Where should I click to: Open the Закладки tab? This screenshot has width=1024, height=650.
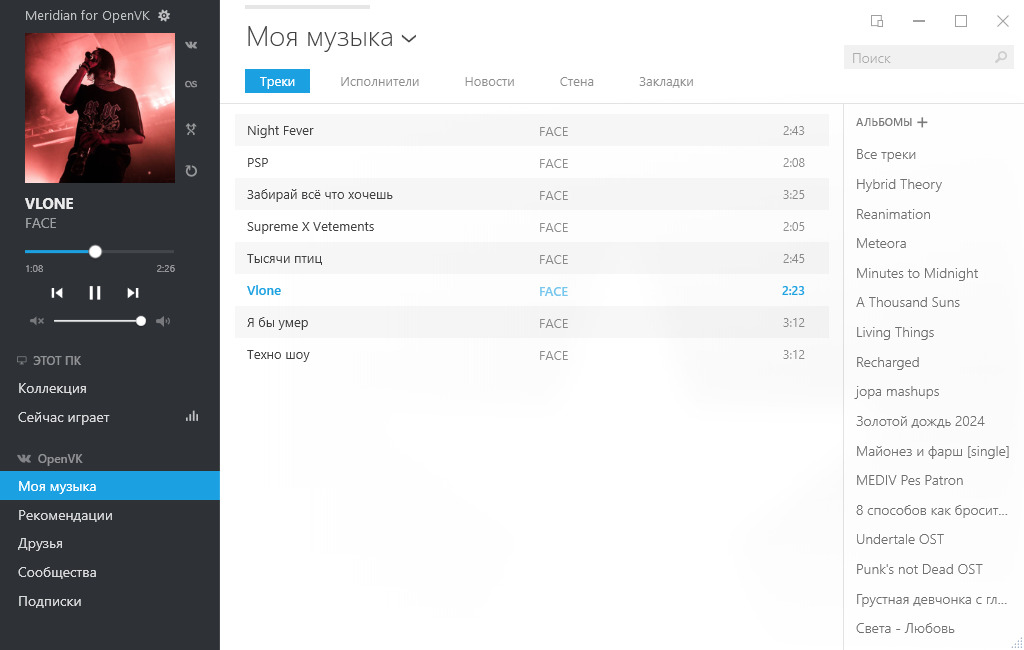(x=666, y=82)
